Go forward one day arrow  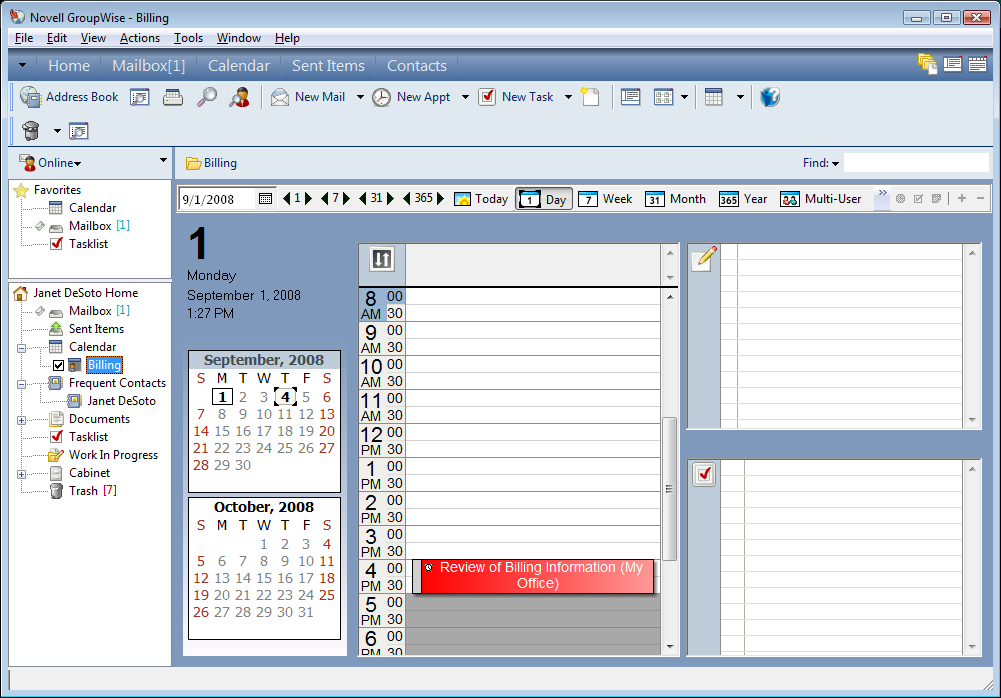(x=308, y=199)
